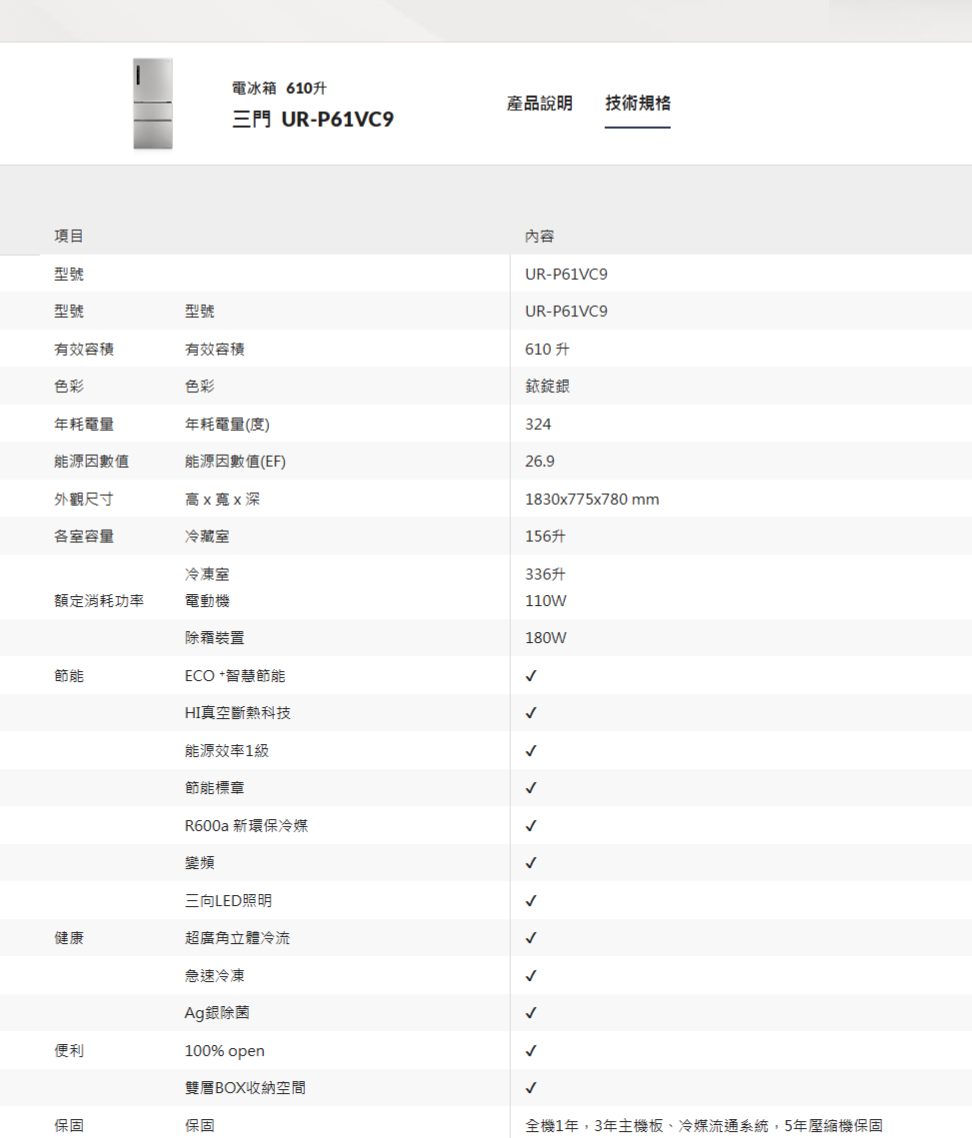Click the checkmark for R600a 新環保冷媒
Screen dimensions: 972x1138
click(531, 826)
